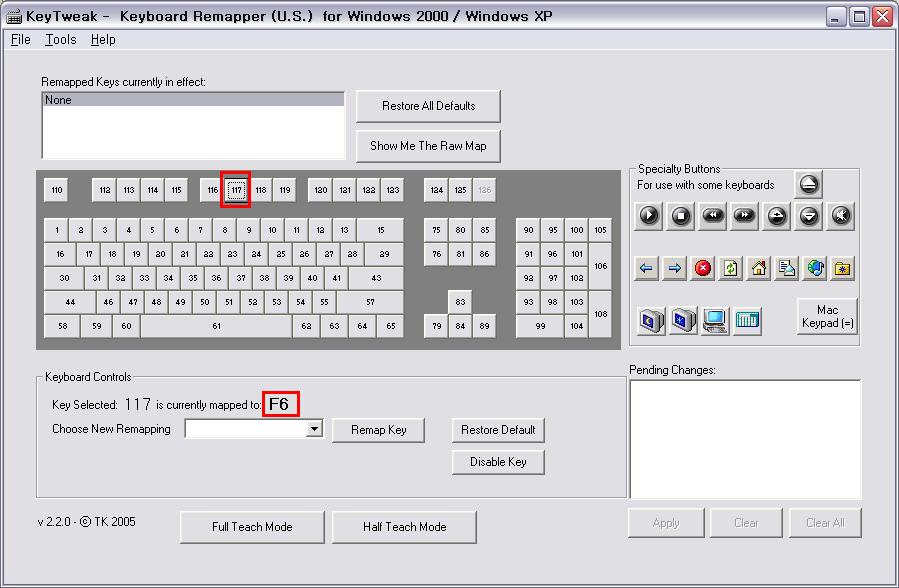Select numpad key 90
Viewport: 899px width, 588px height.
point(528,230)
